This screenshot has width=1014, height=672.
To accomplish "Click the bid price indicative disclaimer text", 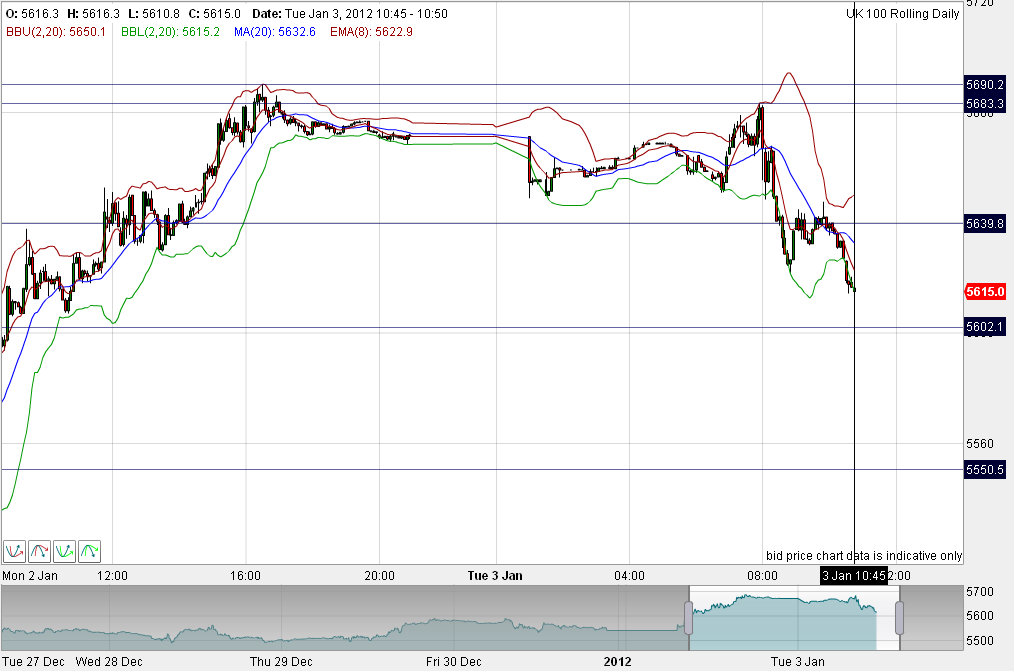I will pyautogui.click(x=864, y=555).
